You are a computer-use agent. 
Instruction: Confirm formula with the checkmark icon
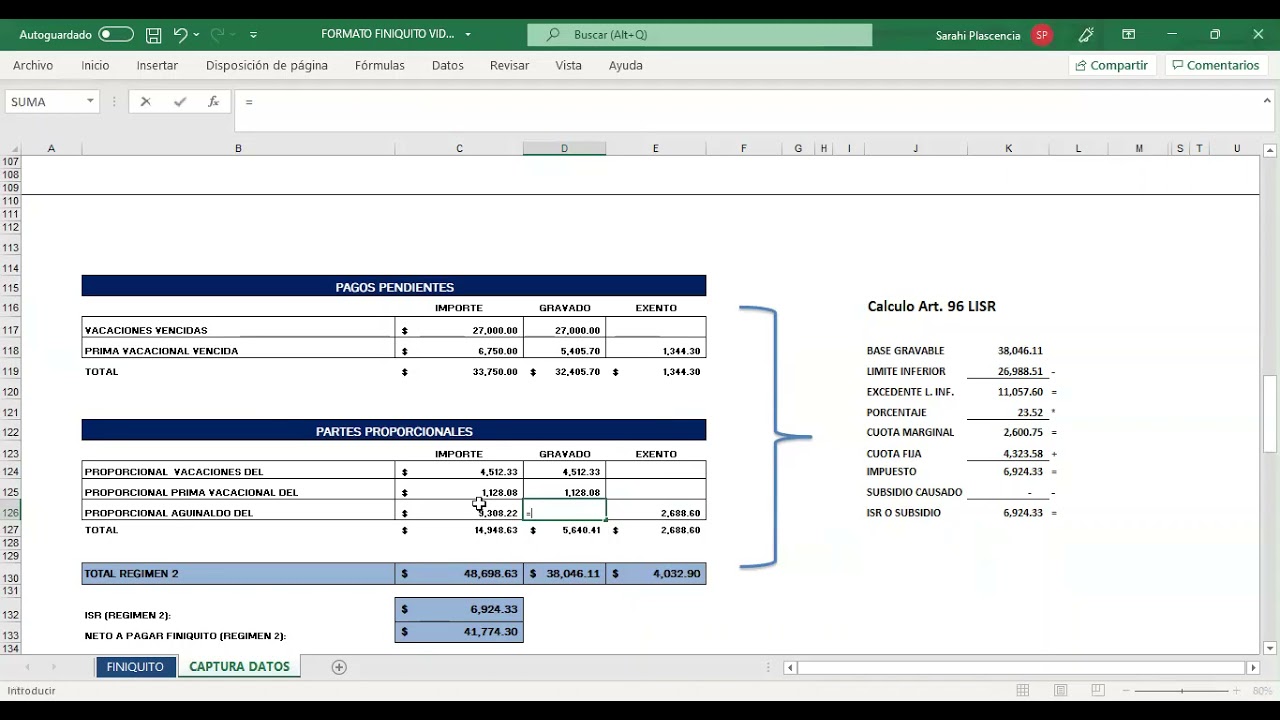point(180,102)
